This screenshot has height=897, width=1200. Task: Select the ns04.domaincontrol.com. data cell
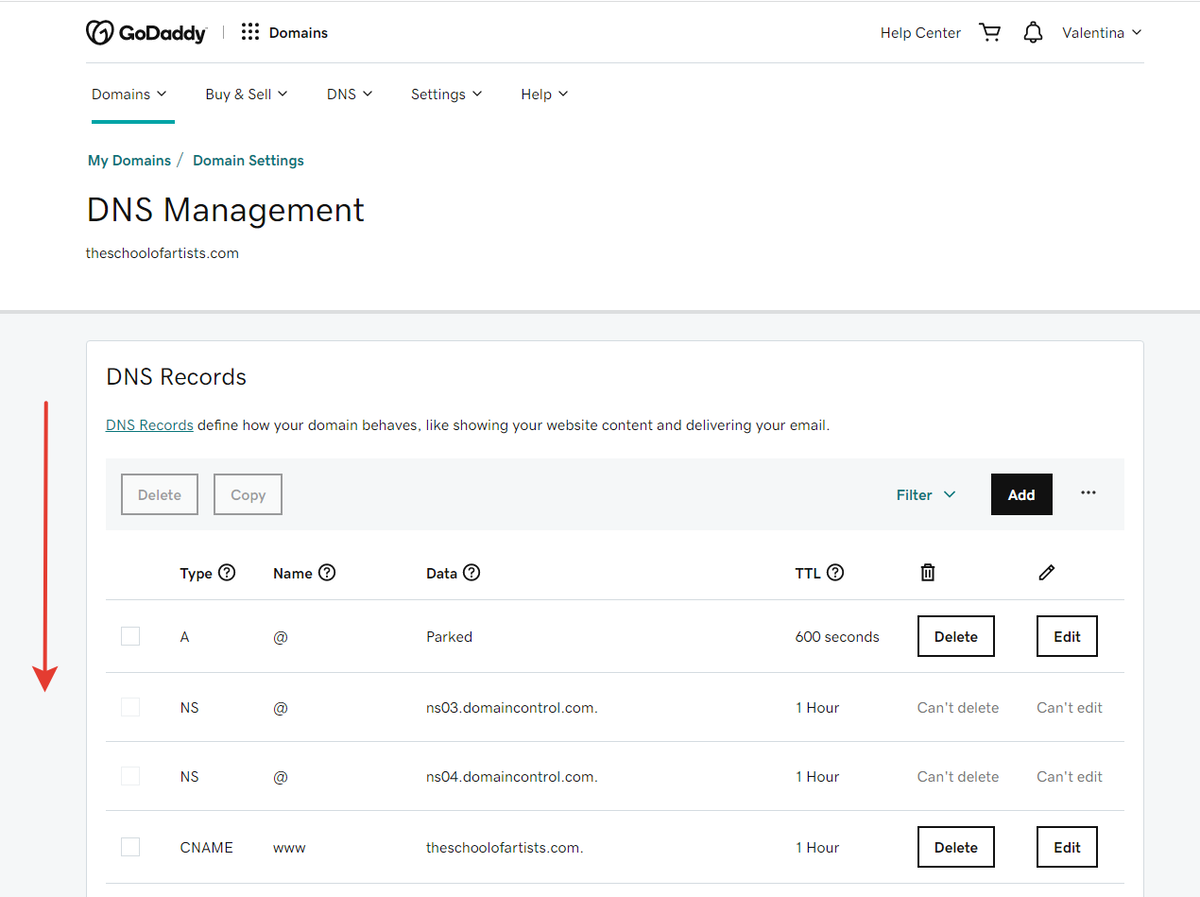[x=512, y=776]
